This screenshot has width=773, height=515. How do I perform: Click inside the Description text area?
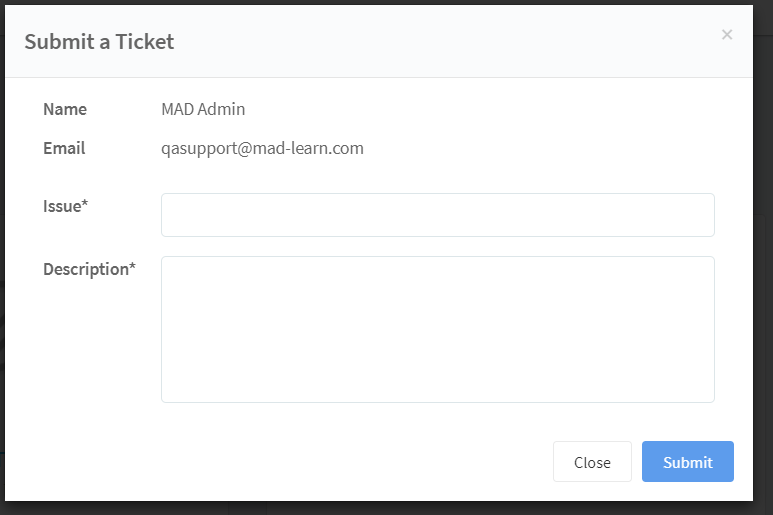(437, 329)
